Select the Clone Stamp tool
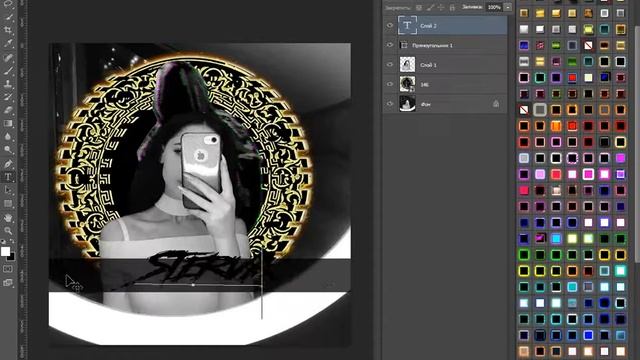 point(8,84)
